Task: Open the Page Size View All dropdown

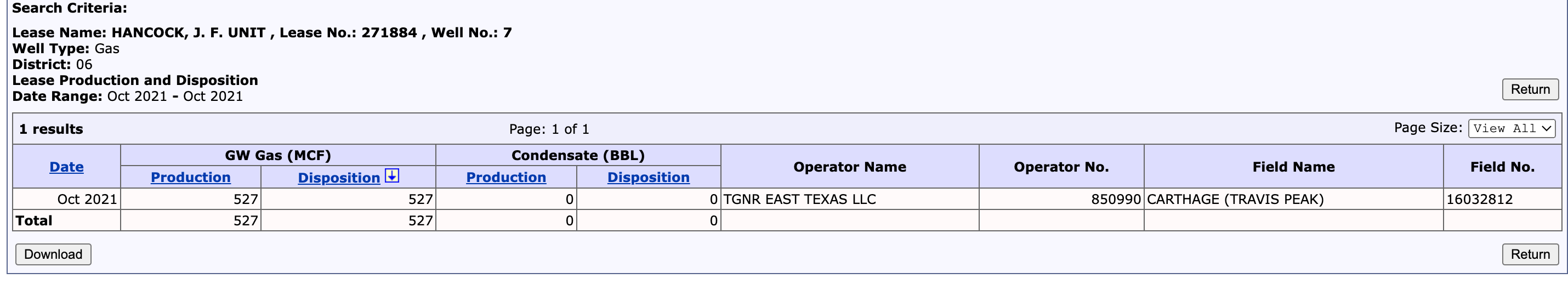Action: (x=1512, y=128)
